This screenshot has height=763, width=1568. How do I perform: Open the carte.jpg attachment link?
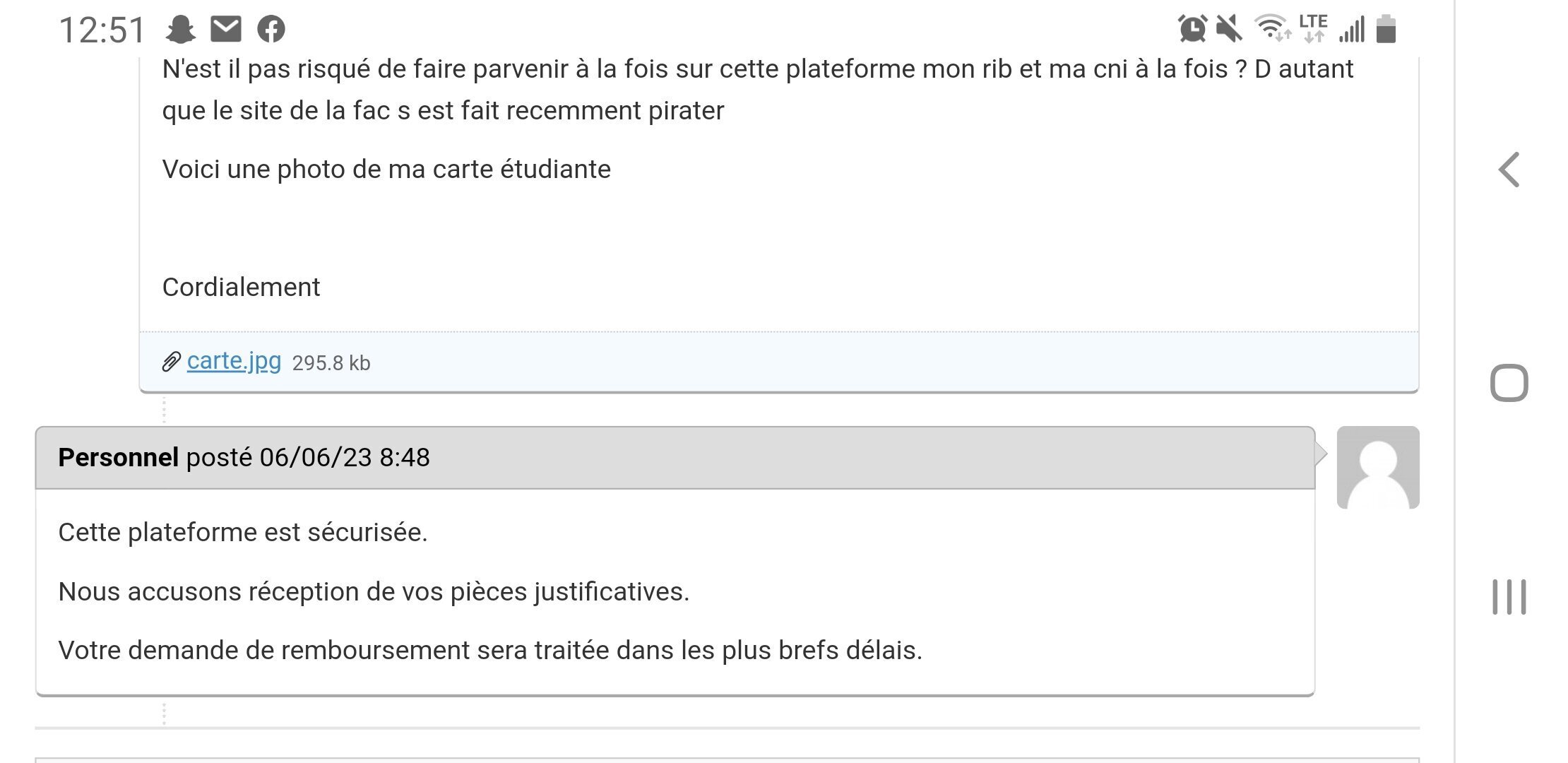233,360
